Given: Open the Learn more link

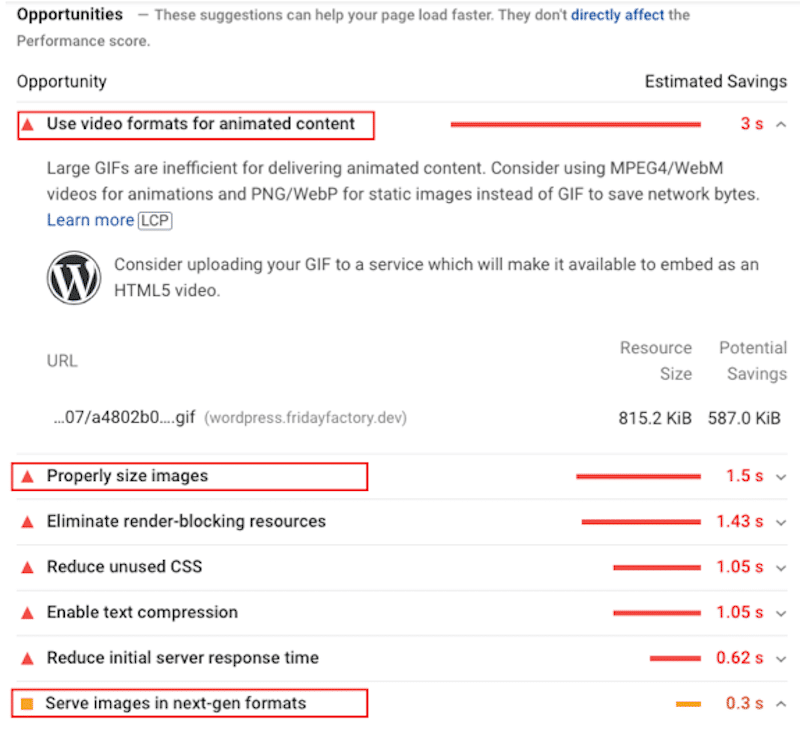Looking at the screenshot, I should coord(90,220).
